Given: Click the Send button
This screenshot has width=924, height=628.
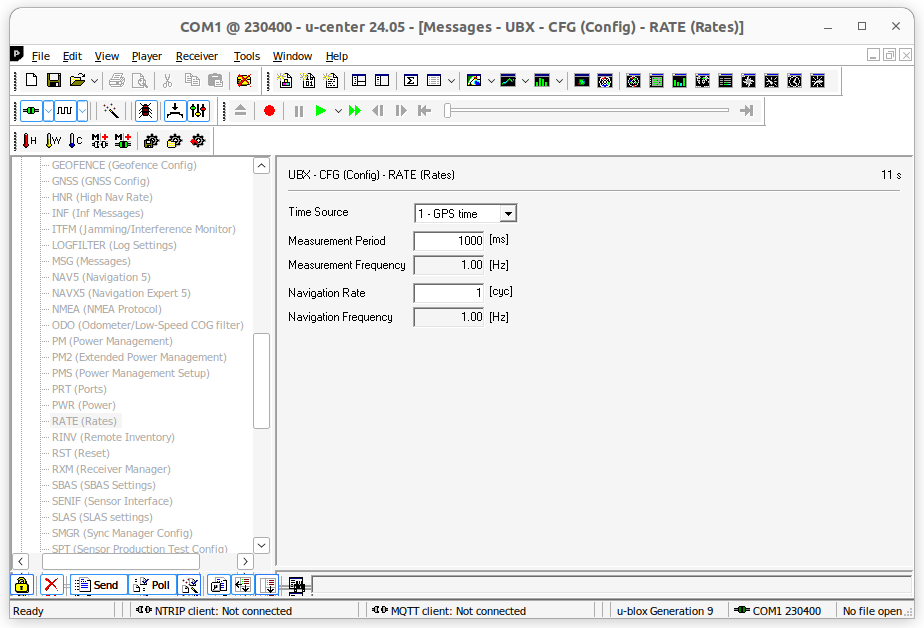Looking at the screenshot, I should [98, 585].
